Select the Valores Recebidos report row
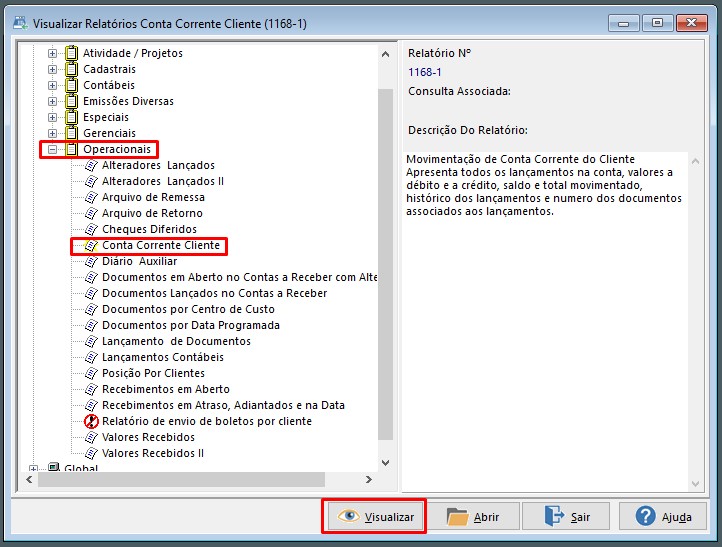This screenshot has width=722, height=547. [x=148, y=437]
